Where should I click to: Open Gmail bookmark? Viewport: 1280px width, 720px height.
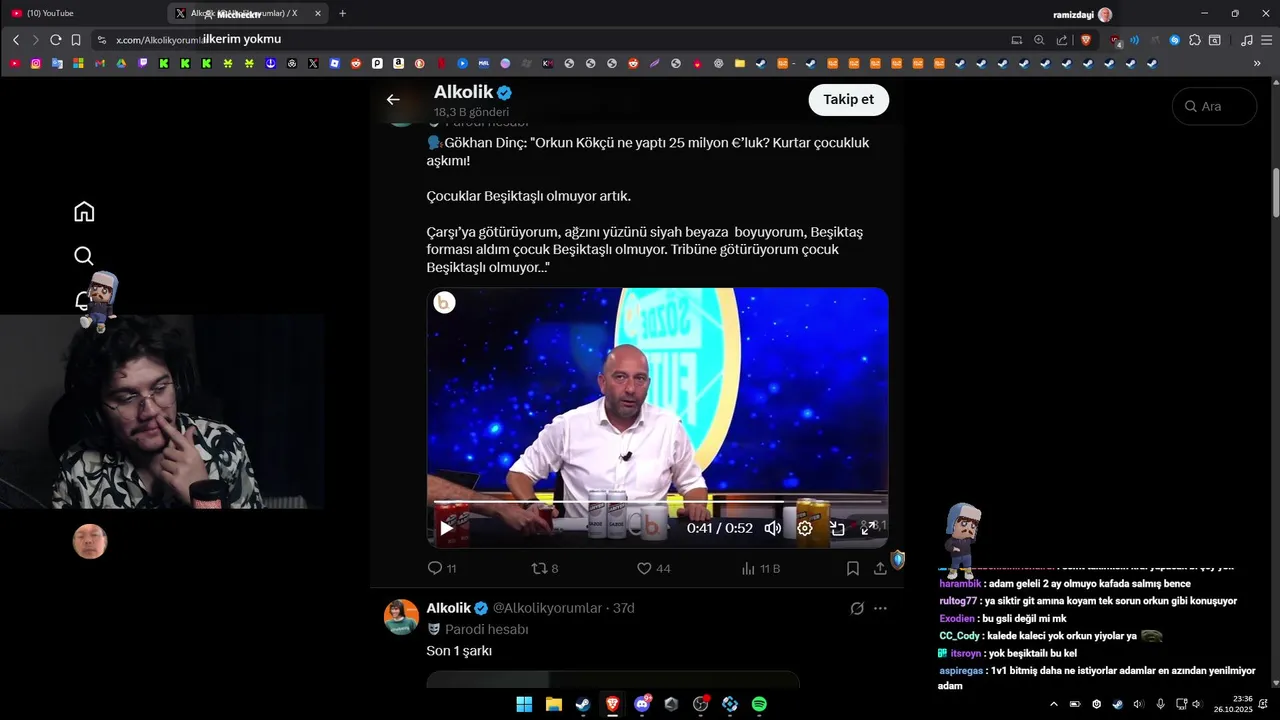point(100,63)
